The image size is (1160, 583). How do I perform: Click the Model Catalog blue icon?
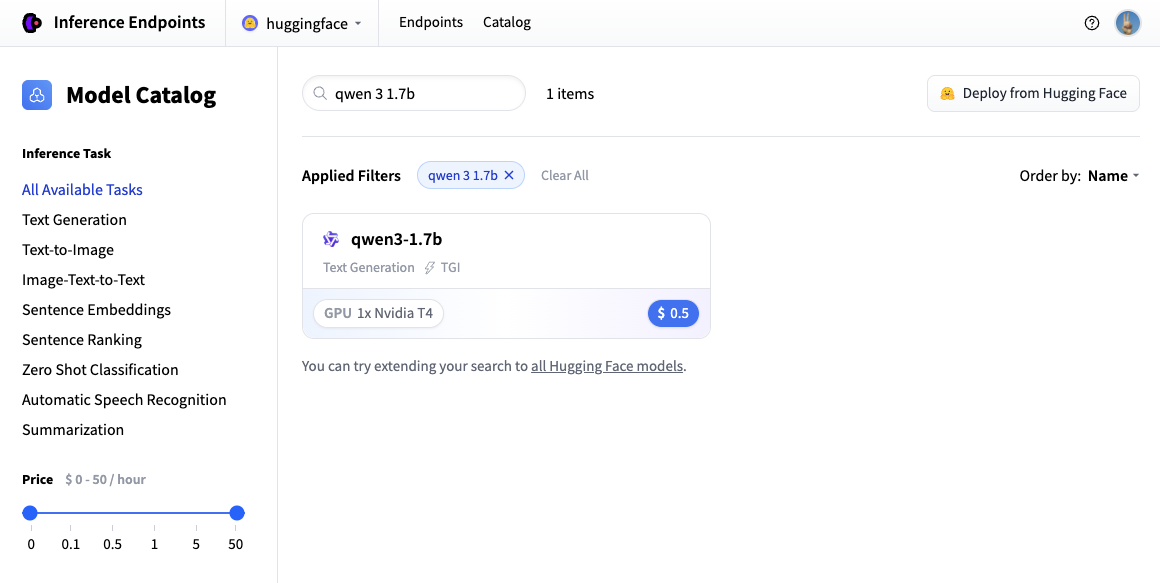click(37, 95)
